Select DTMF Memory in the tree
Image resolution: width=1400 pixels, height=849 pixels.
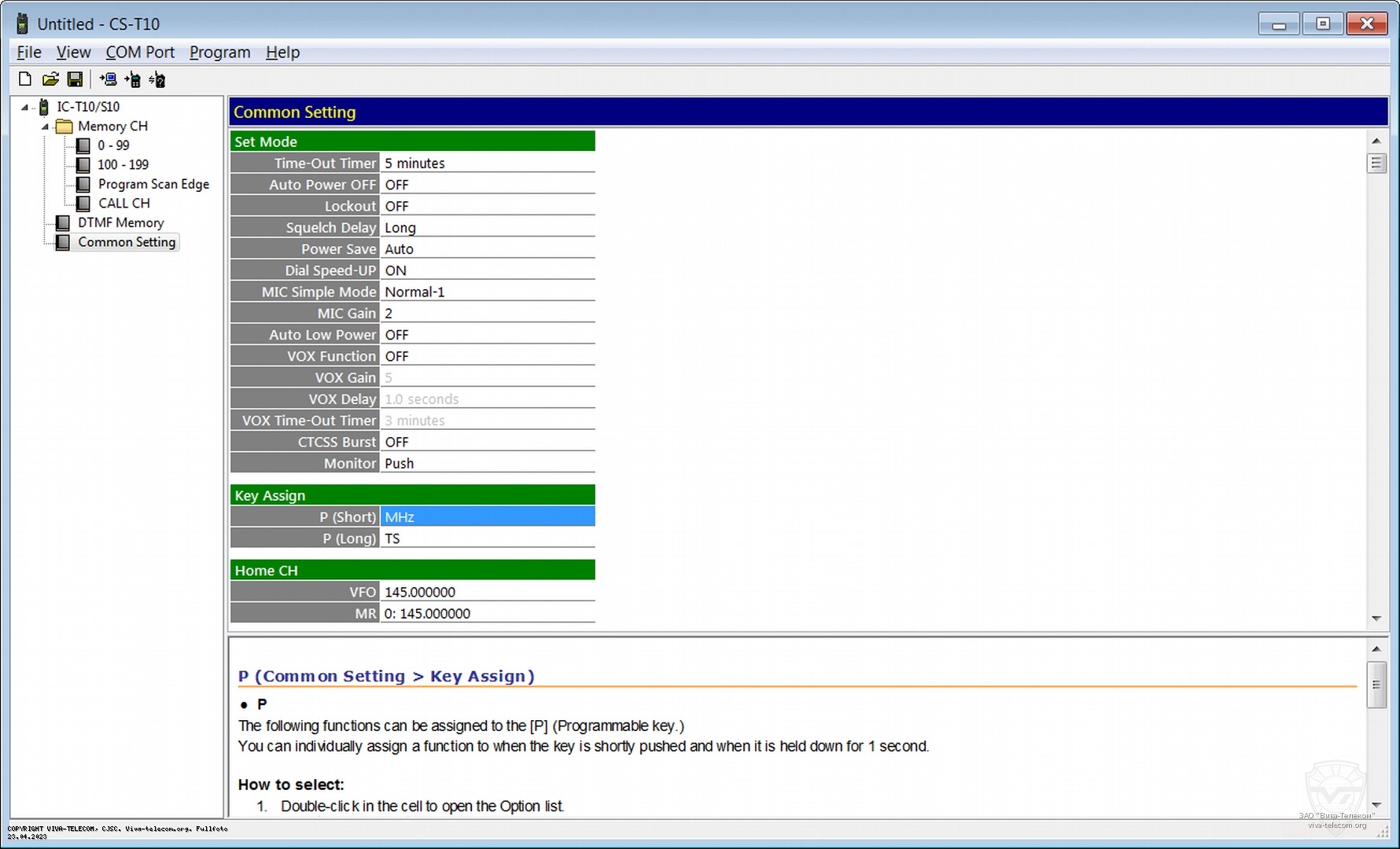point(120,223)
